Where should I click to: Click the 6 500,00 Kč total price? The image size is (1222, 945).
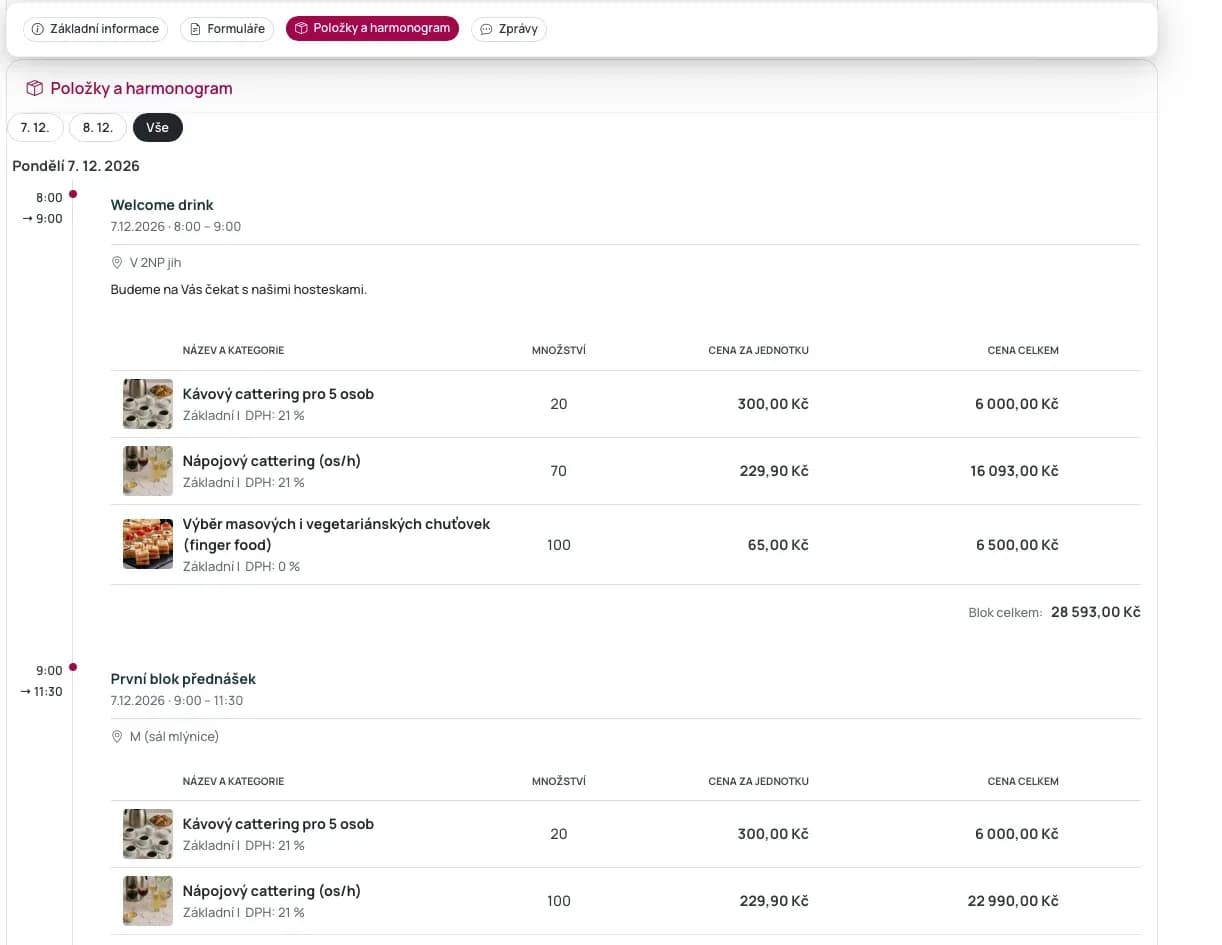[1017, 545]
